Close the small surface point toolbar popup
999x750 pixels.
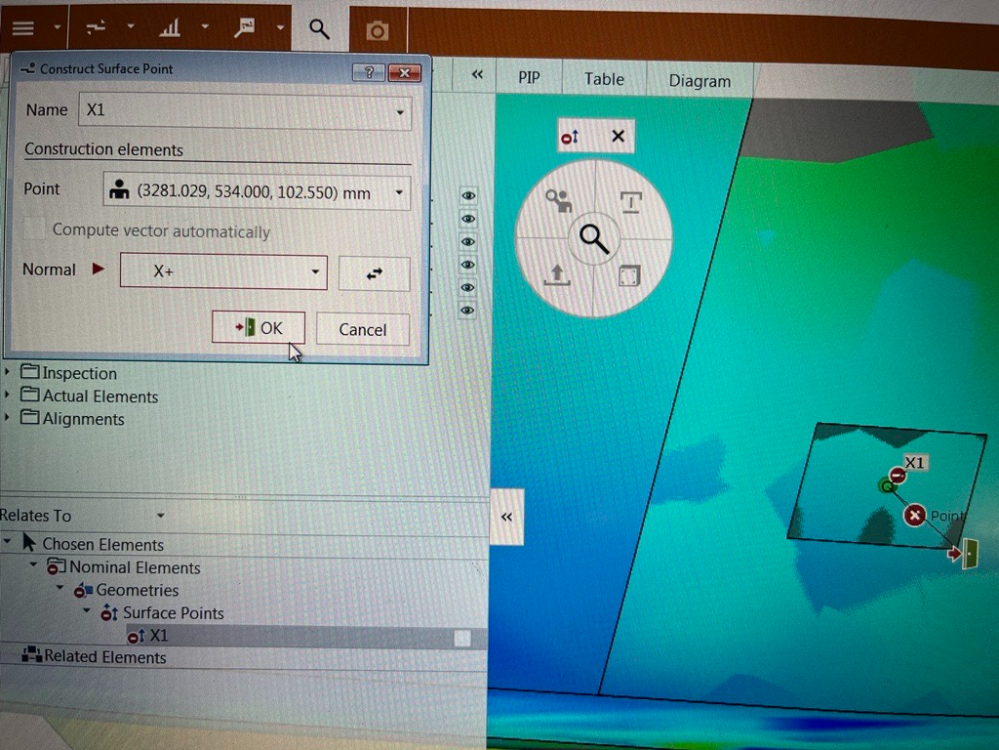click(x=617, y=137)
